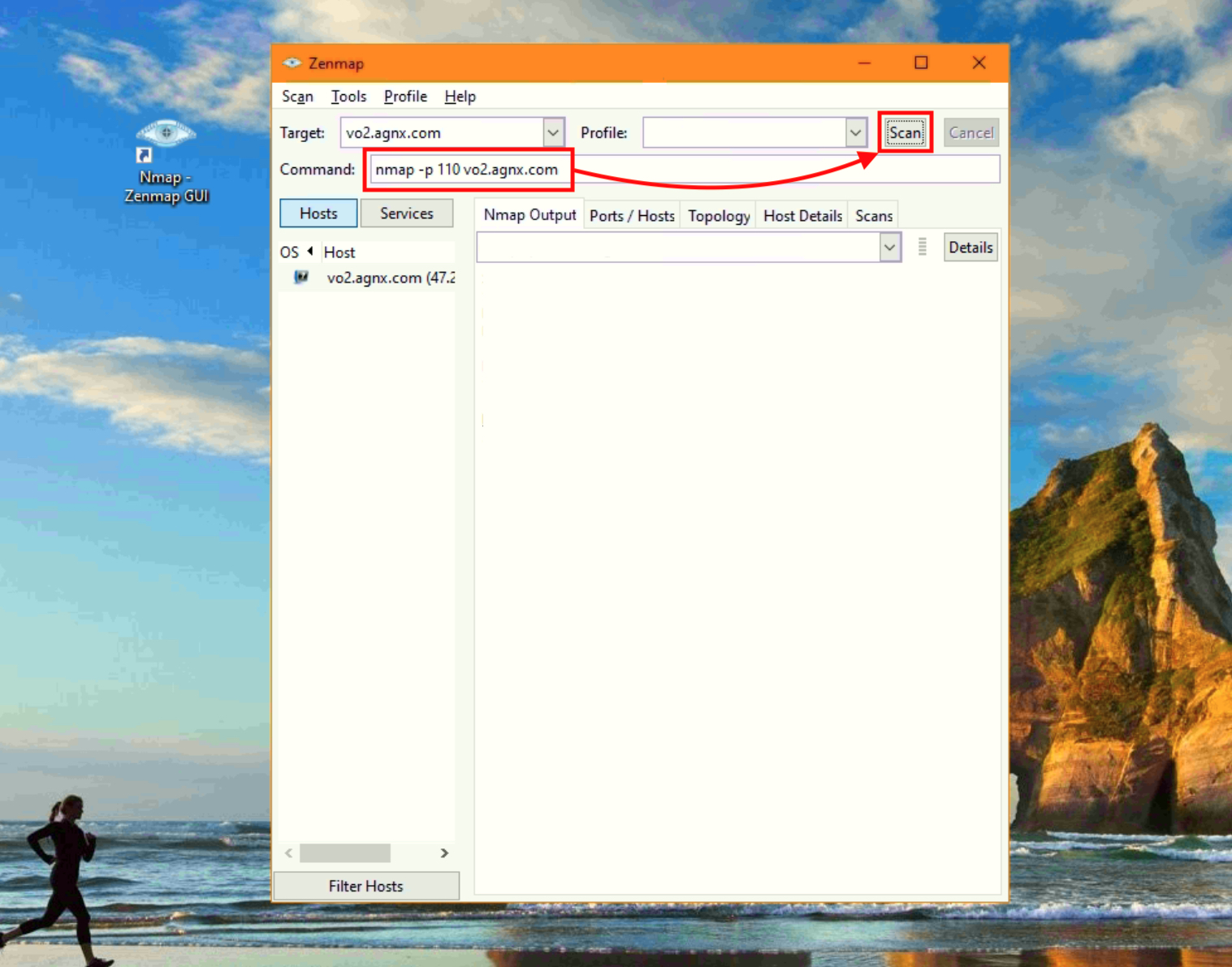Expand the Profile dropdown list
The width and height of the screenshot is (1232, 967).
coord(855,132)
